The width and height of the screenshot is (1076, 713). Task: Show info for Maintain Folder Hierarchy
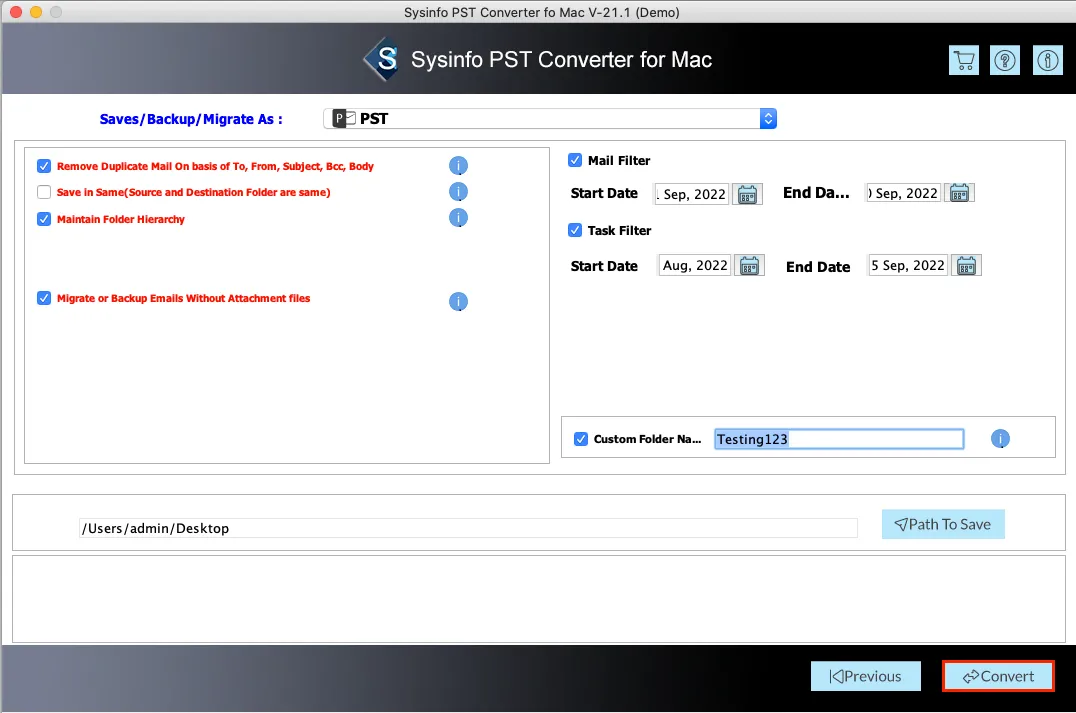458,218
